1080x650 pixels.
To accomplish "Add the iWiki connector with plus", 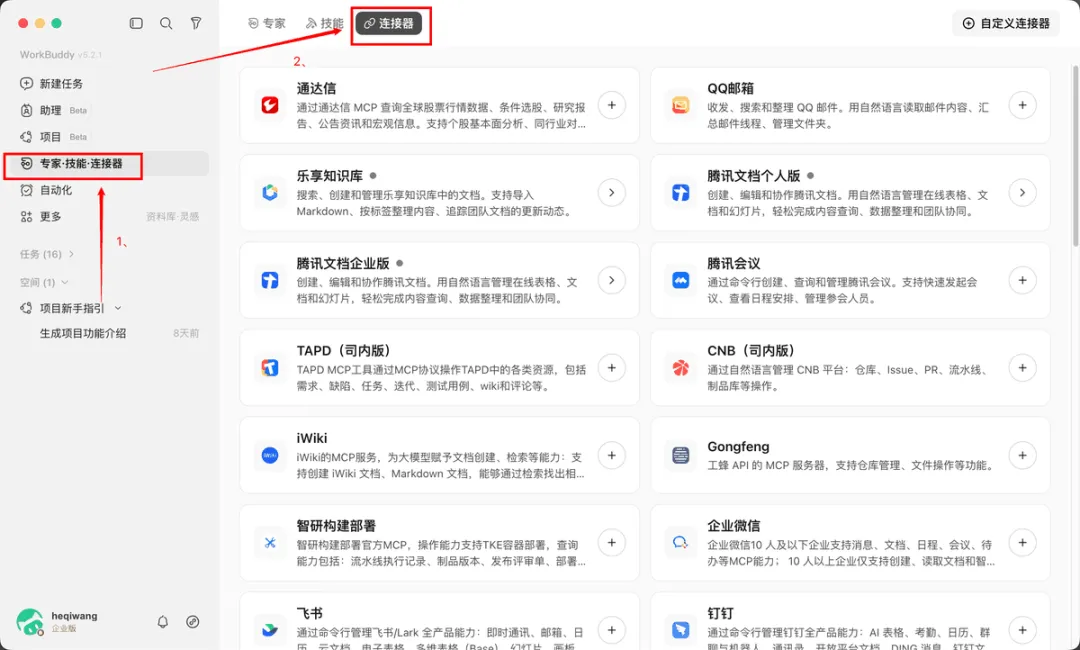I will point(612,455).
